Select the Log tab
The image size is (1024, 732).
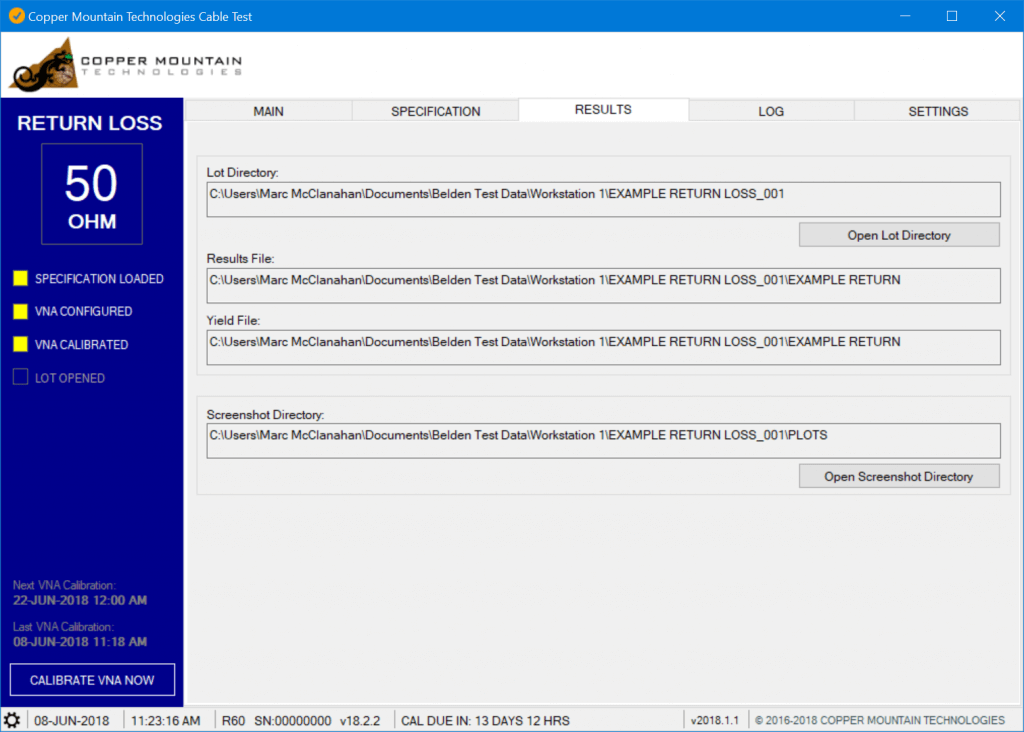pos(770,111)
